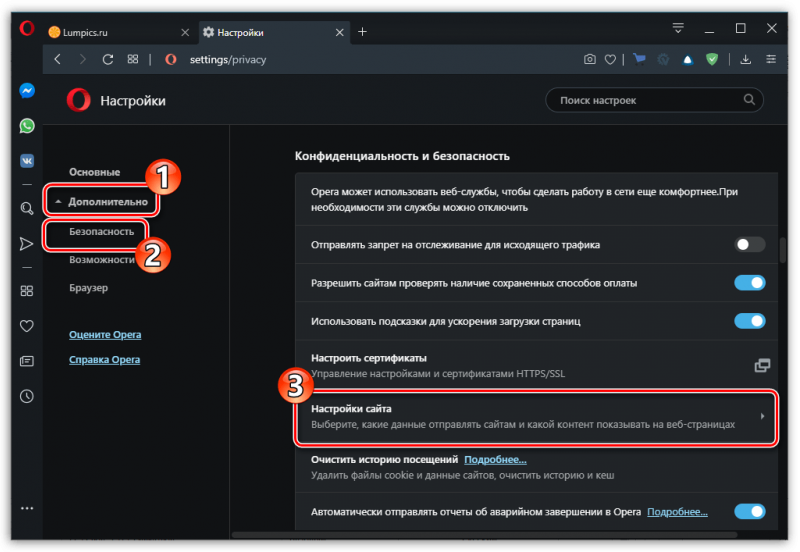The width and height of the screenshot is (800, 552).
Task: Open WhatsApp in the sidebar
Action: tap(27, 126)
